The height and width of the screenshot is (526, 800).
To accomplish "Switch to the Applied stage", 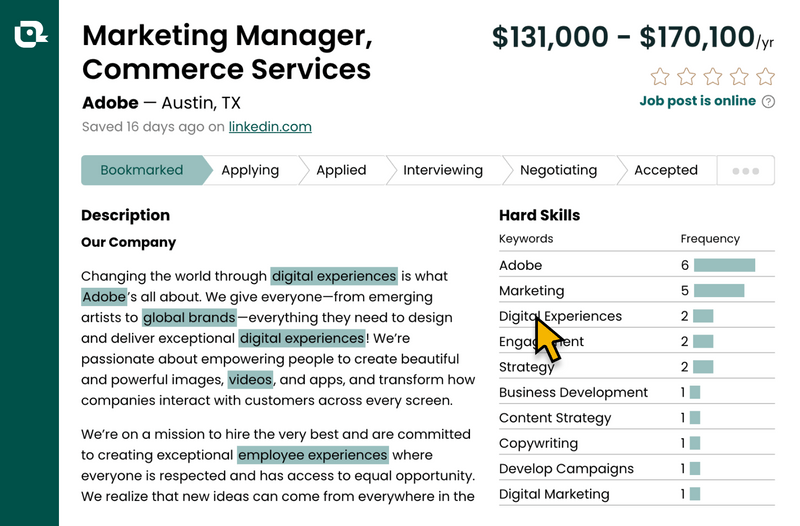I will 341,170.
